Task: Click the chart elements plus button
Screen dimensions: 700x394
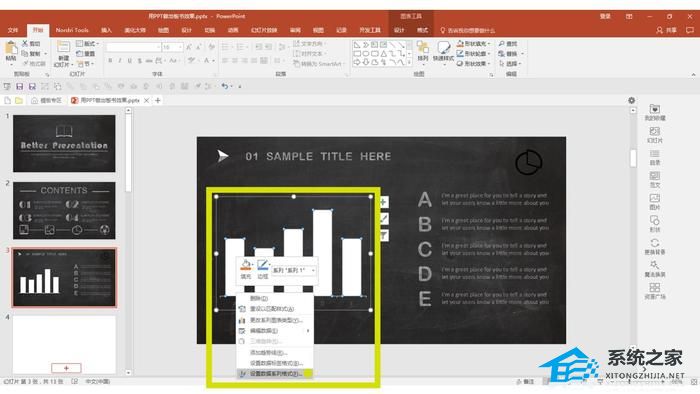Action: click(x=383, y=202)
